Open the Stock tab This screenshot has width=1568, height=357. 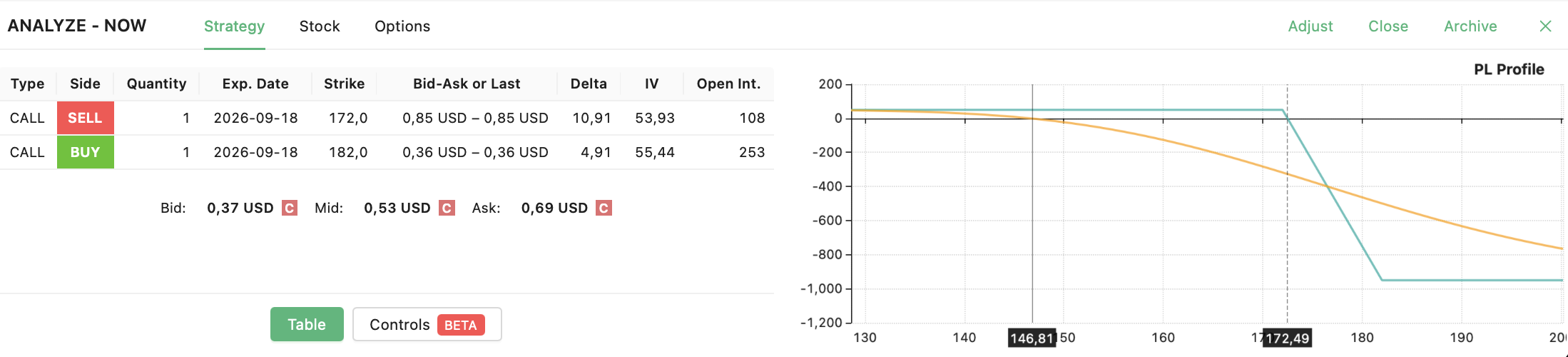coord(320,26)
